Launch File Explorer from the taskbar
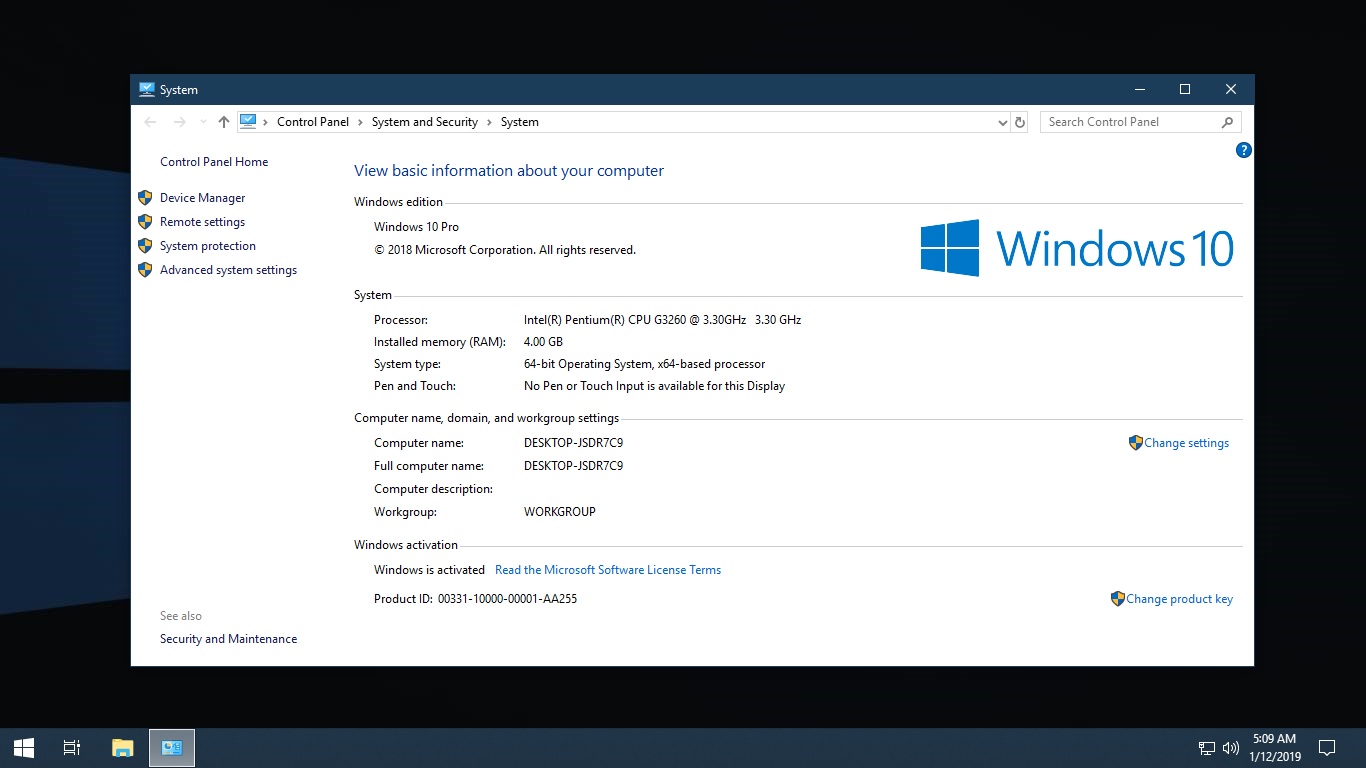 122,747
